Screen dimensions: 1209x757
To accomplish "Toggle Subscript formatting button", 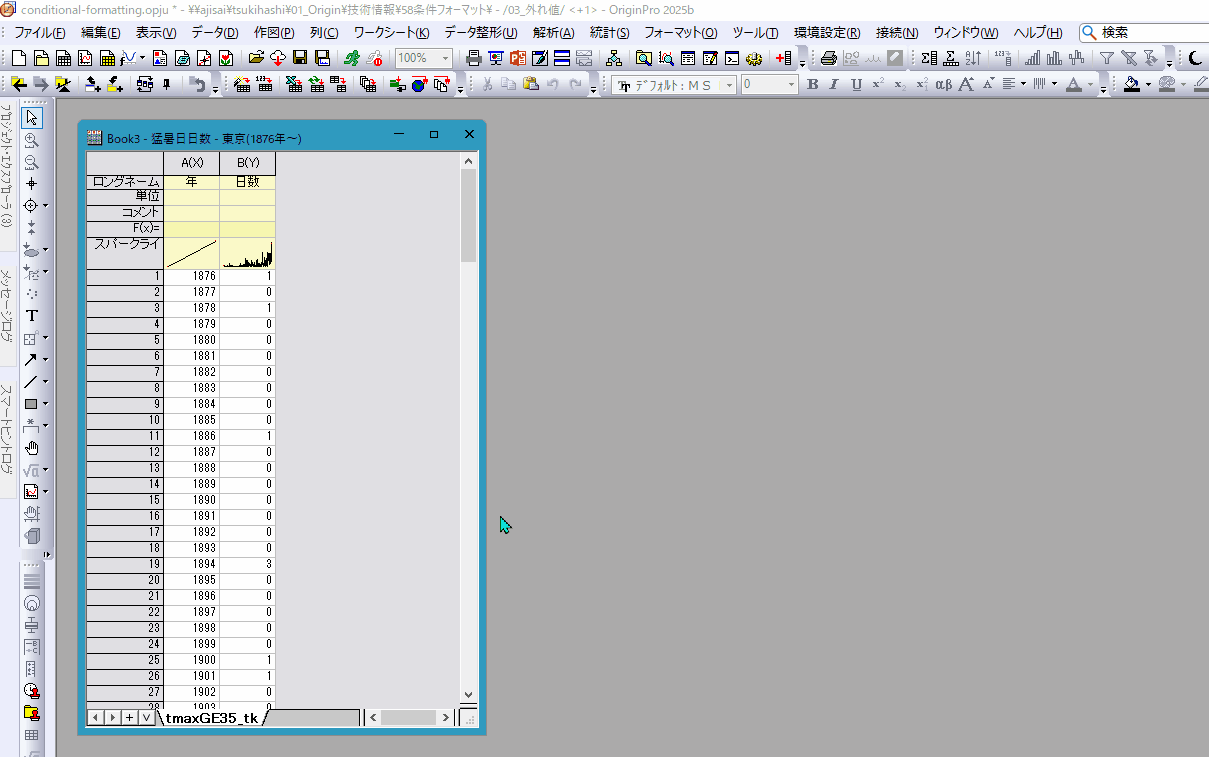I will pyautogui.click(x=900, y=85).
